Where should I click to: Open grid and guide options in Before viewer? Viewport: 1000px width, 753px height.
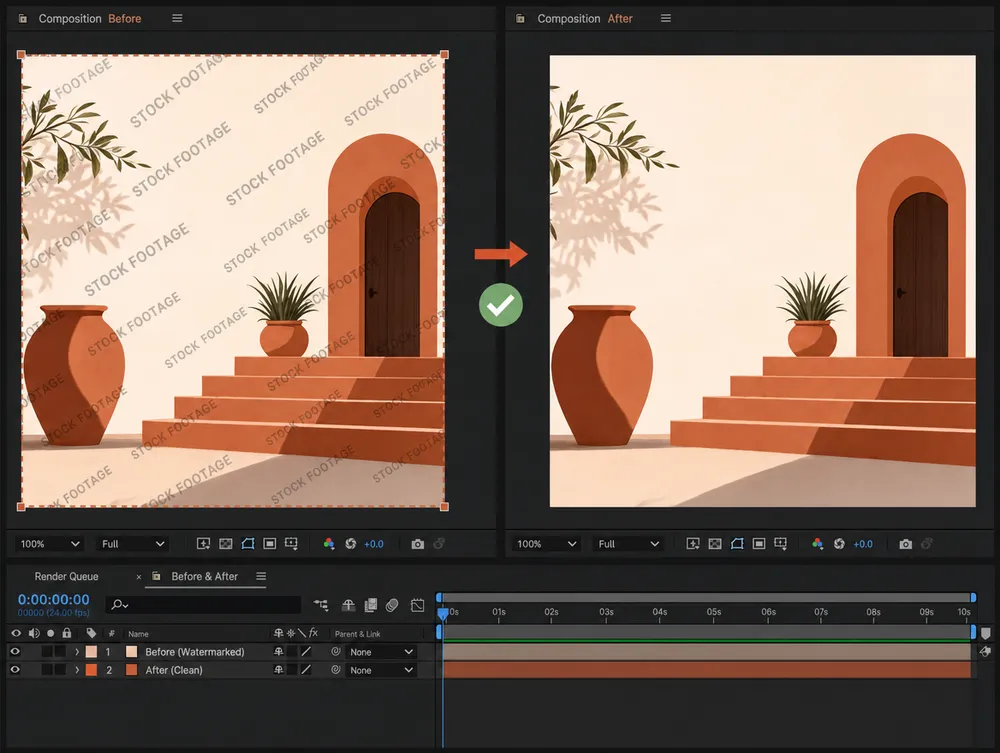point(291,544)
